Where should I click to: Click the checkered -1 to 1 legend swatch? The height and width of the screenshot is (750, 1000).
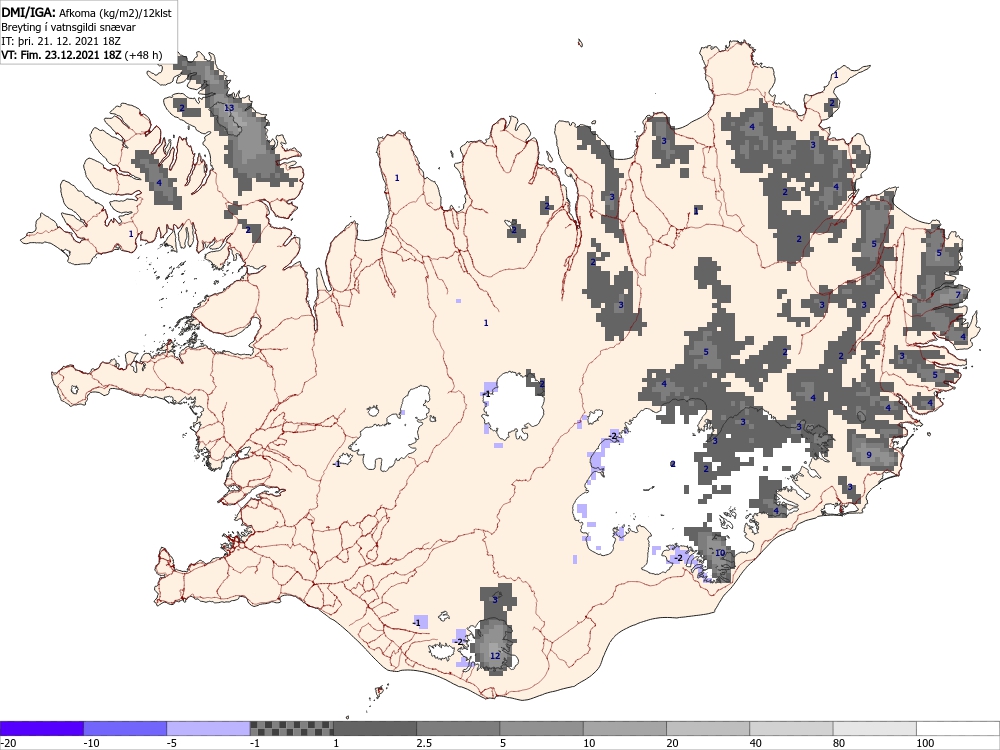click(x=291, y=728)
